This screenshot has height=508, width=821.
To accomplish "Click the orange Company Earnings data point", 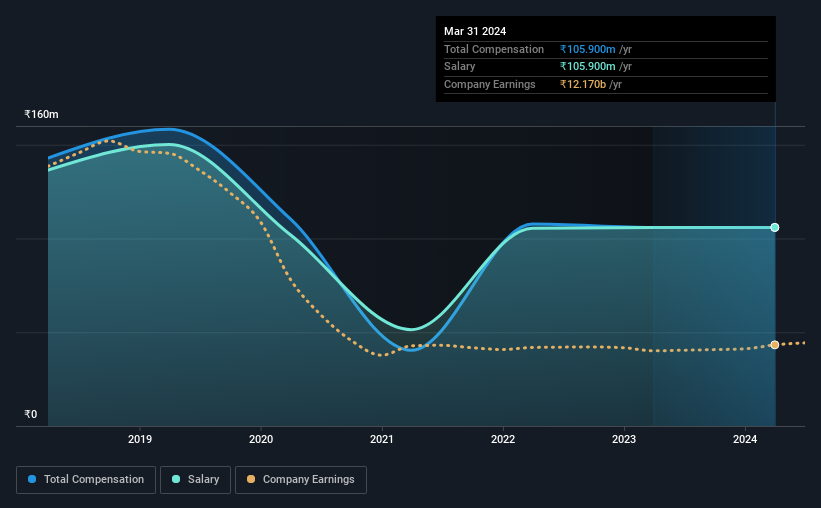I will point(775,345).
